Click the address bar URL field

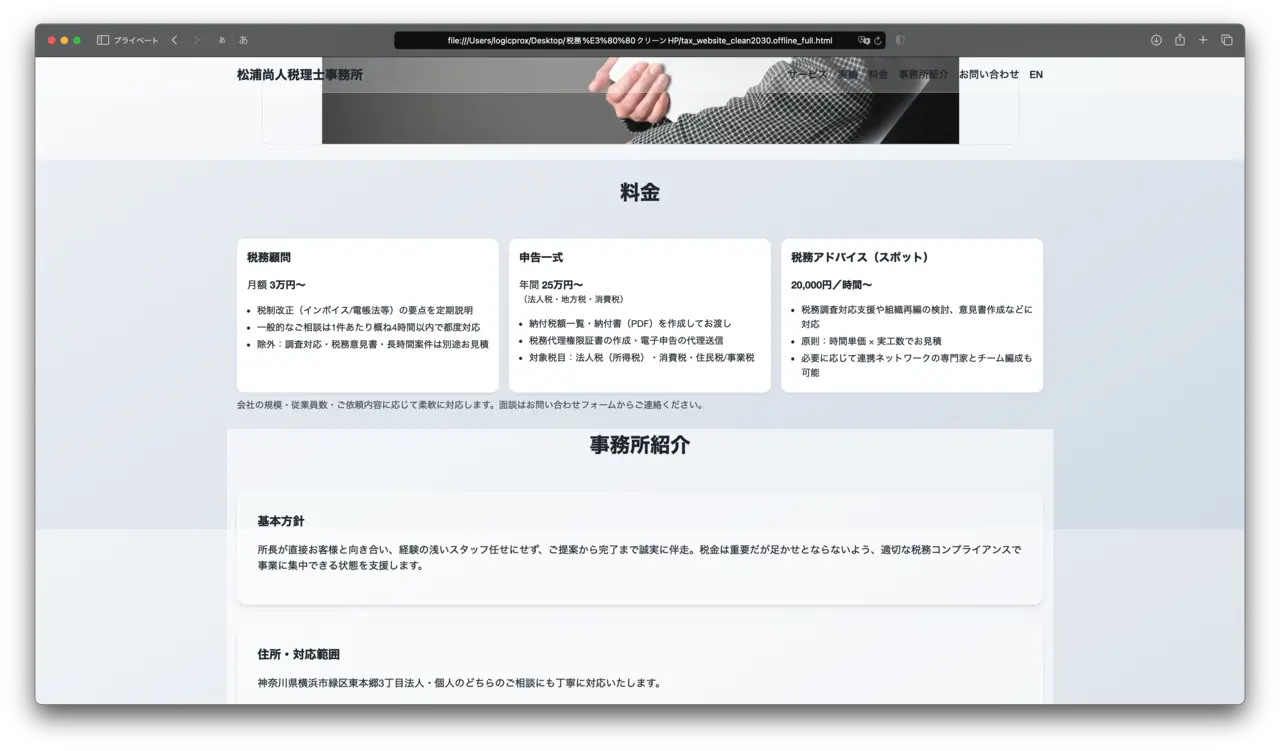640,41
